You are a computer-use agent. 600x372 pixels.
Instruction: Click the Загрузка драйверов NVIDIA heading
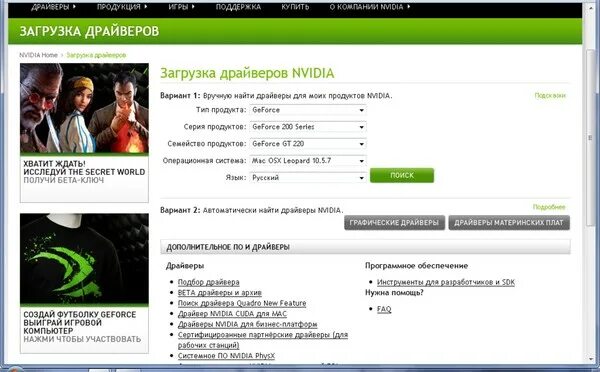[x=247, y=73]
